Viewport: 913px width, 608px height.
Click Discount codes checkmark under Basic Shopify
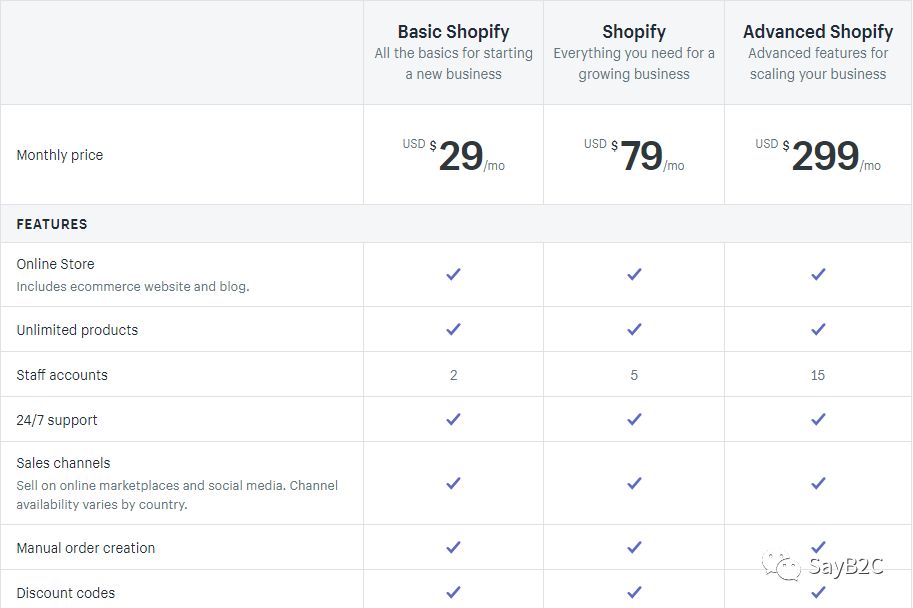click(x=453, y=592)
